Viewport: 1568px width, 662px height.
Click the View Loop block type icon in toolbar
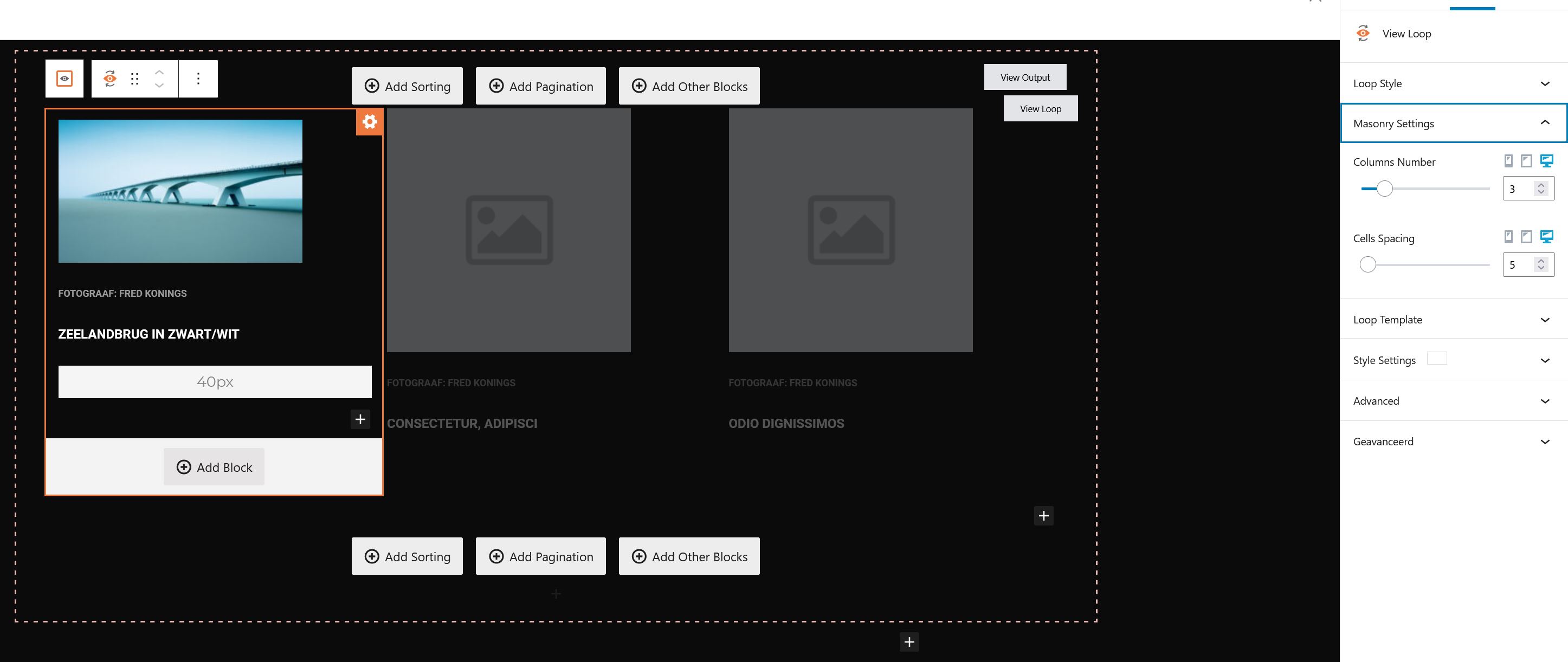click(109, 79)
